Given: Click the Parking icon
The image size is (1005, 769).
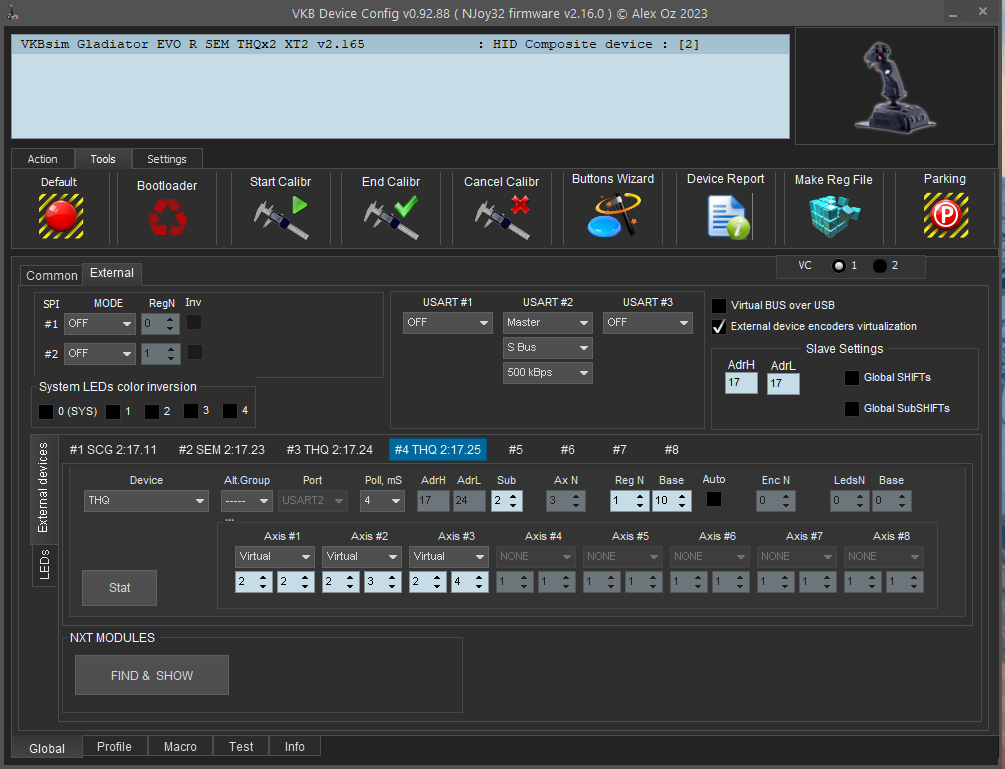Looking at the screenshot, I should click(944, 215).
